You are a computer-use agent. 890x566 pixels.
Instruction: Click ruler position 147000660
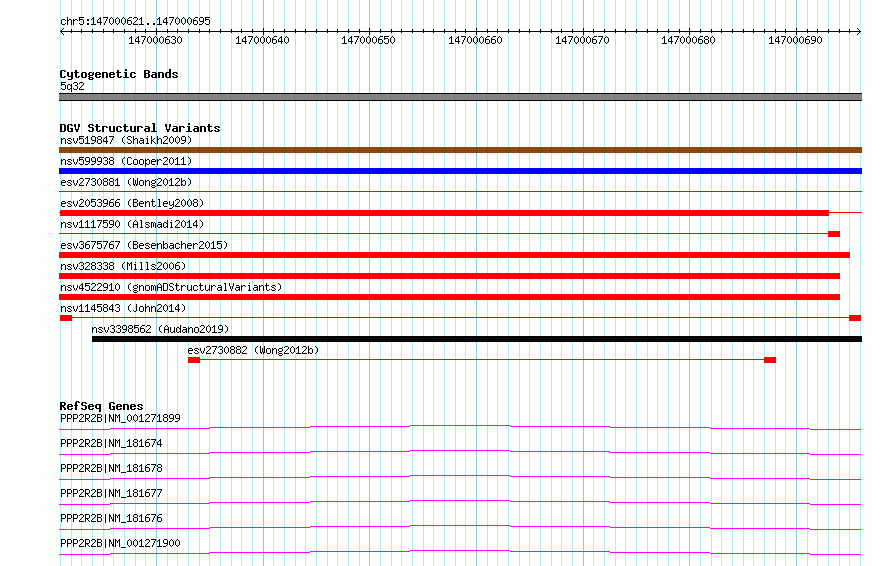476,40
